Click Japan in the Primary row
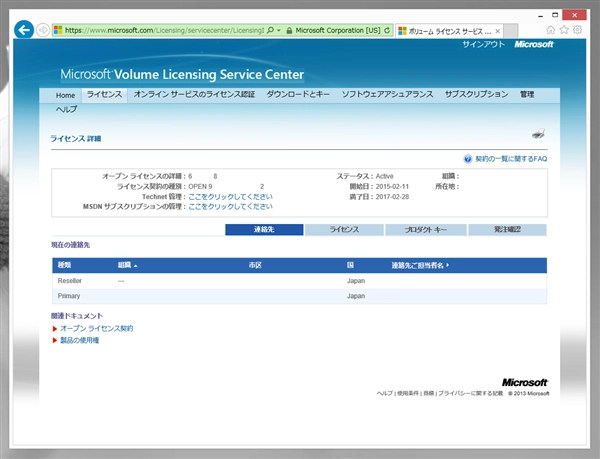This screenshot has height=459, width=600. [x=356, y=296]
